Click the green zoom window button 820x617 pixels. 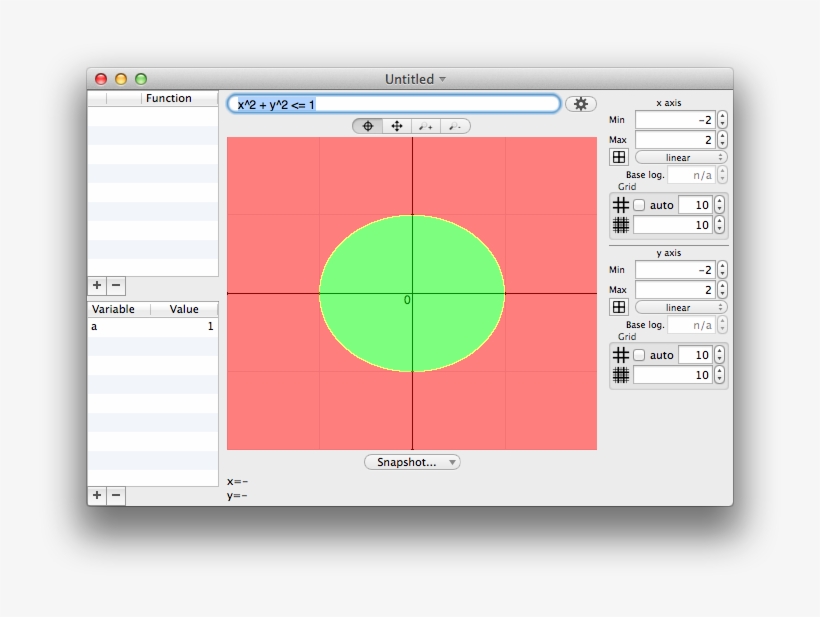click(x=141, y=79)
